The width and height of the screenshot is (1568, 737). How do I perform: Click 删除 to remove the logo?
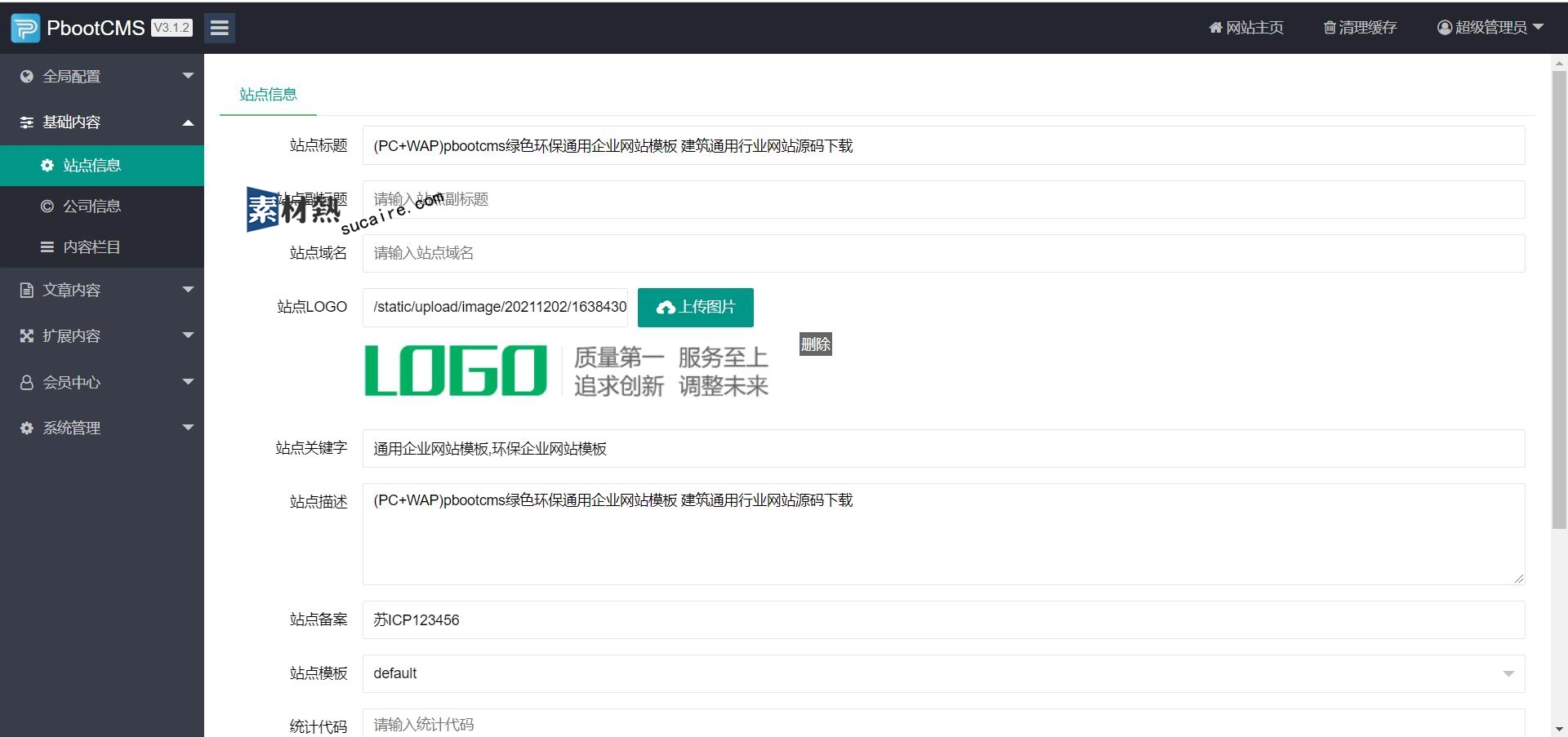(815, 344)
